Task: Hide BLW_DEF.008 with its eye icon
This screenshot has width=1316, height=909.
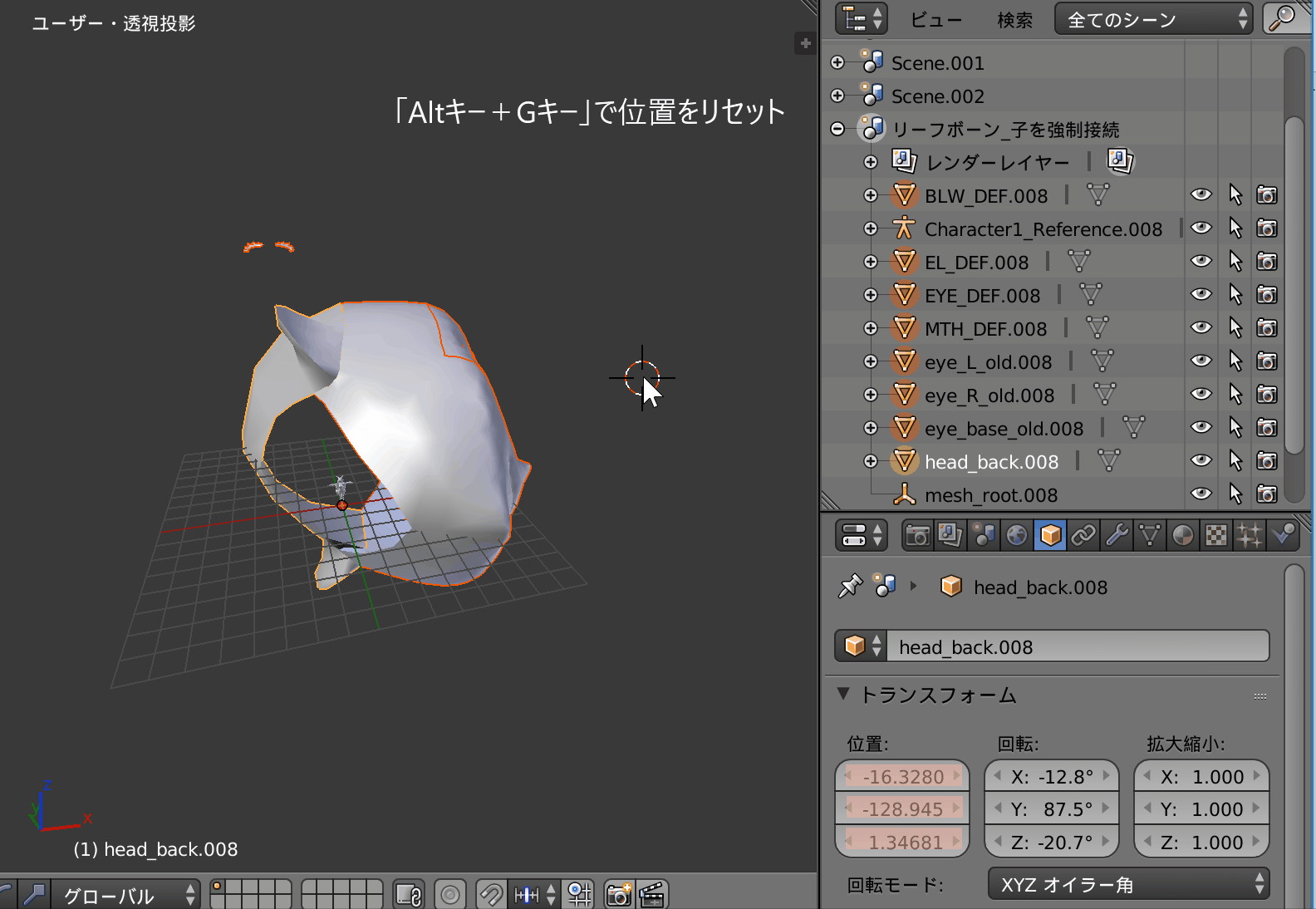Action: coord(1201,195)
